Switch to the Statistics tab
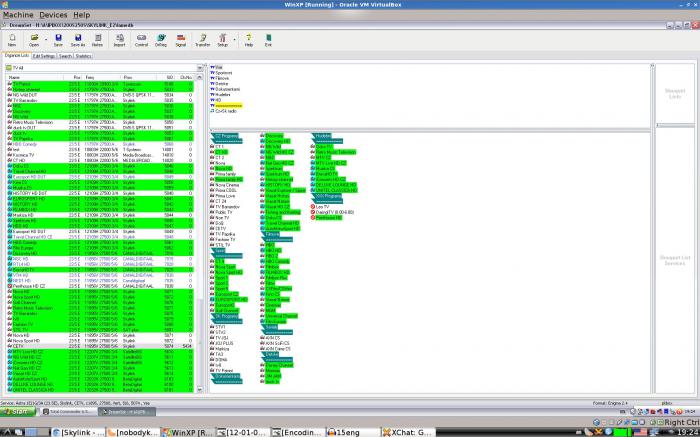This screenshot has height=437, width=700. [83, 56]
